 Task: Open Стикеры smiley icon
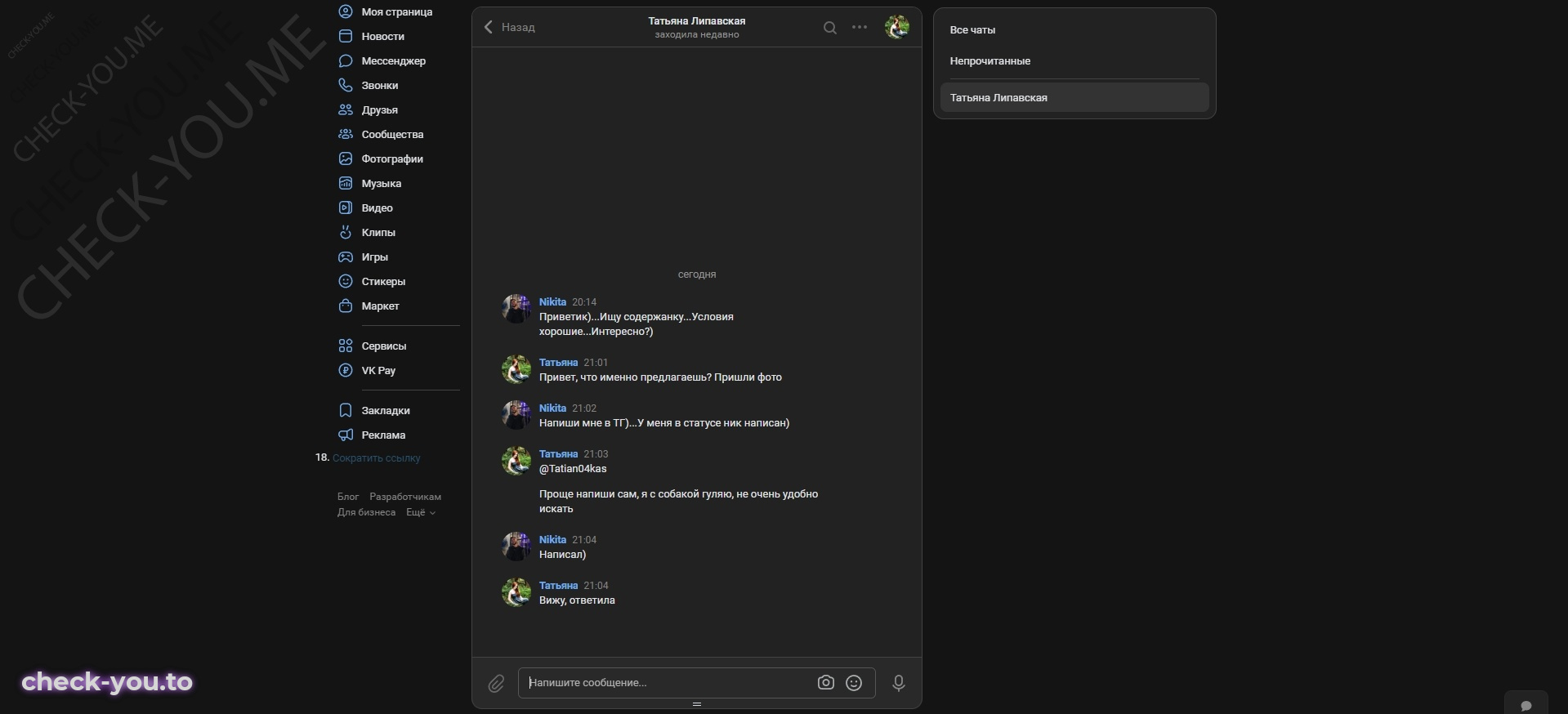pyautogui.click(x=346, y=281)
